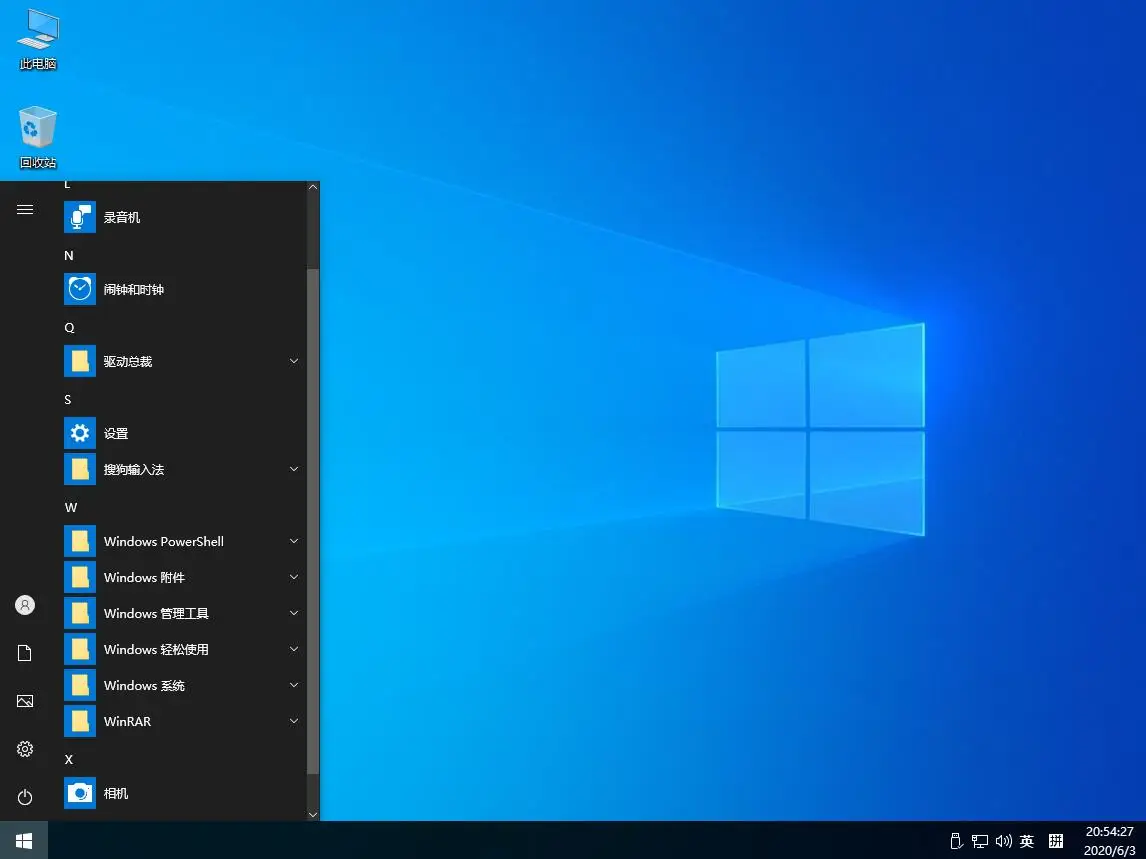Click the WinRAR label text

pos(127,722)
